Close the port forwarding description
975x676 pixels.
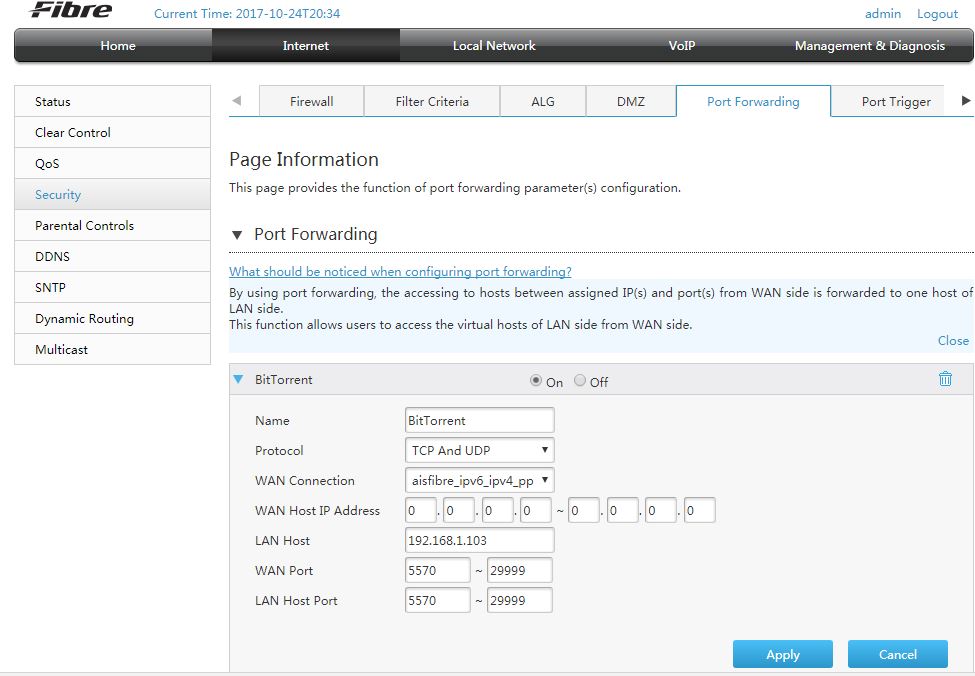click(x=952, y=340)
